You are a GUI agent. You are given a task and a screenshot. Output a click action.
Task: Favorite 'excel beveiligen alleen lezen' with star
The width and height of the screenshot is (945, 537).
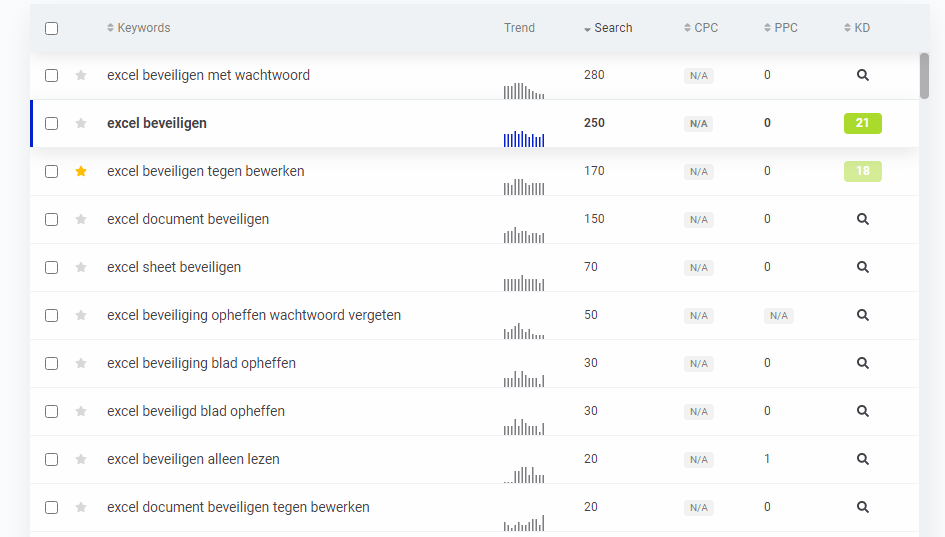pos(81,459)
